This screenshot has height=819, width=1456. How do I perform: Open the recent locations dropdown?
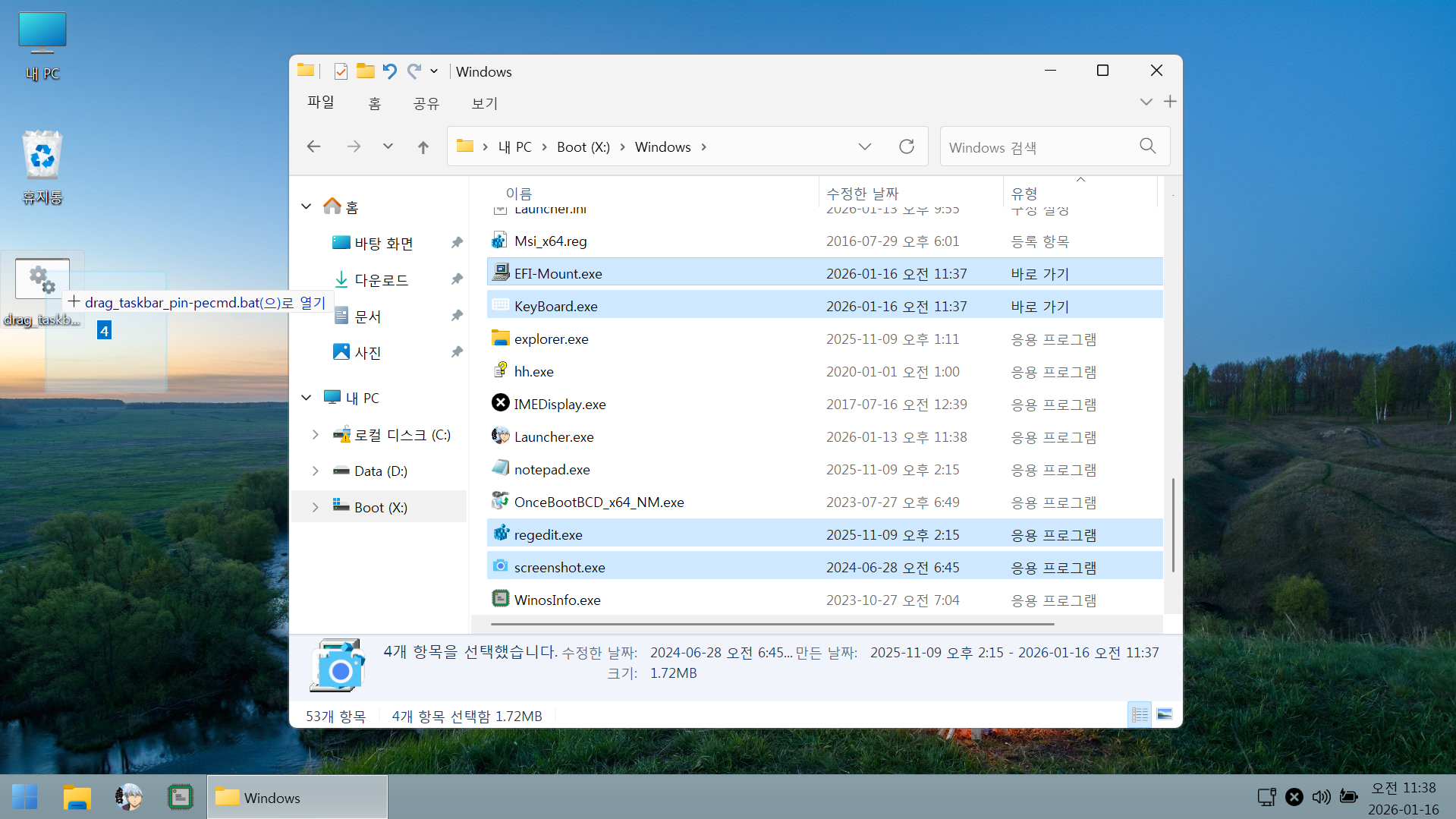(388, 146)
